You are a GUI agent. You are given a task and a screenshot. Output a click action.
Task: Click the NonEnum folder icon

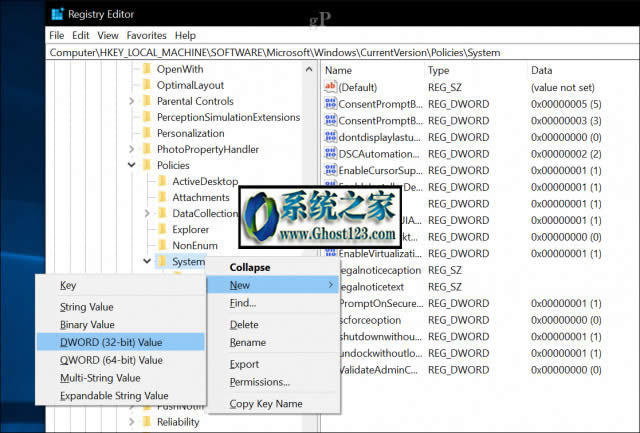click(x=162, y=245)
